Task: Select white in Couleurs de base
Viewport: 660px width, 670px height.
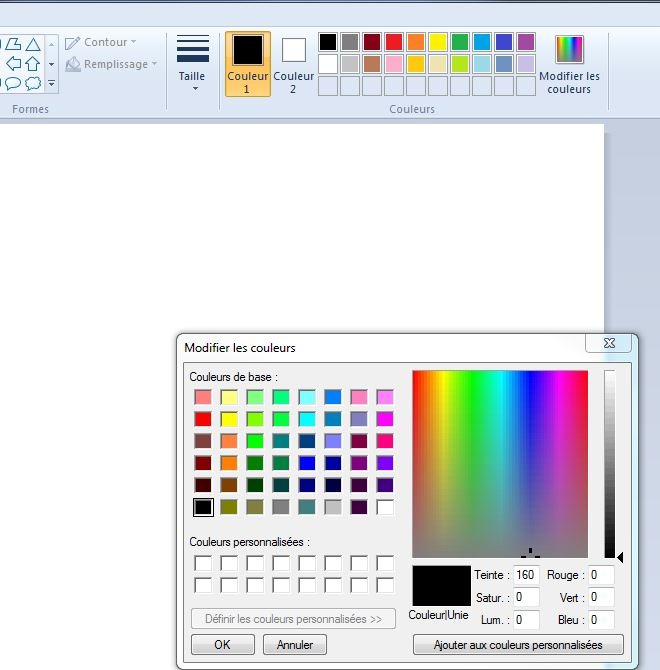Action: click(x=385, y=507)
